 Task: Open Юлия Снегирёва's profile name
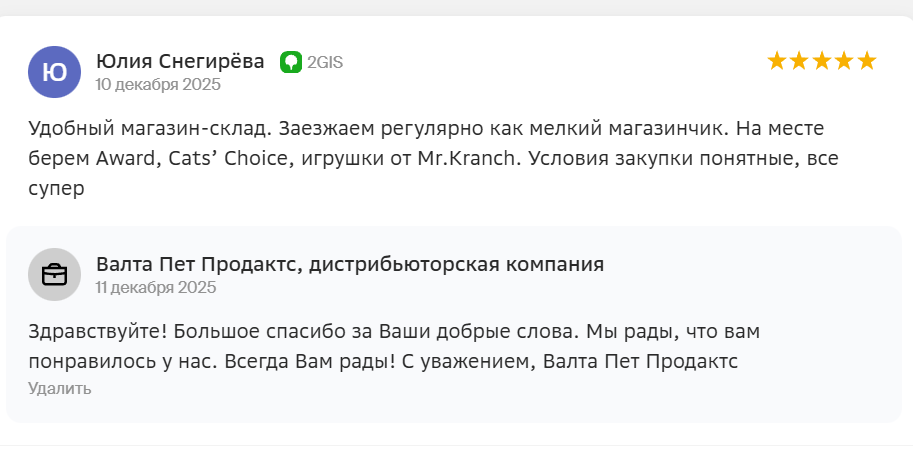(x=180, y=62)
